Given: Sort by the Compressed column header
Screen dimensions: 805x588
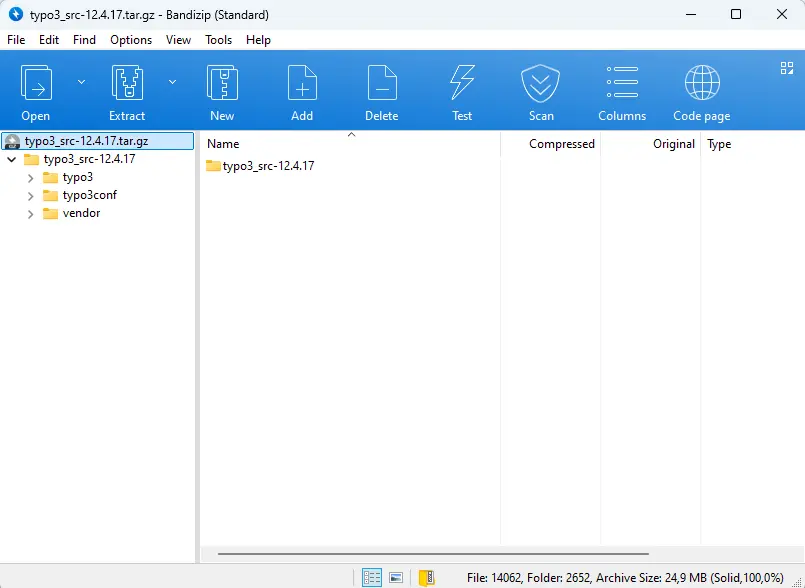Looking at the screenshot, I should [562, 143].
